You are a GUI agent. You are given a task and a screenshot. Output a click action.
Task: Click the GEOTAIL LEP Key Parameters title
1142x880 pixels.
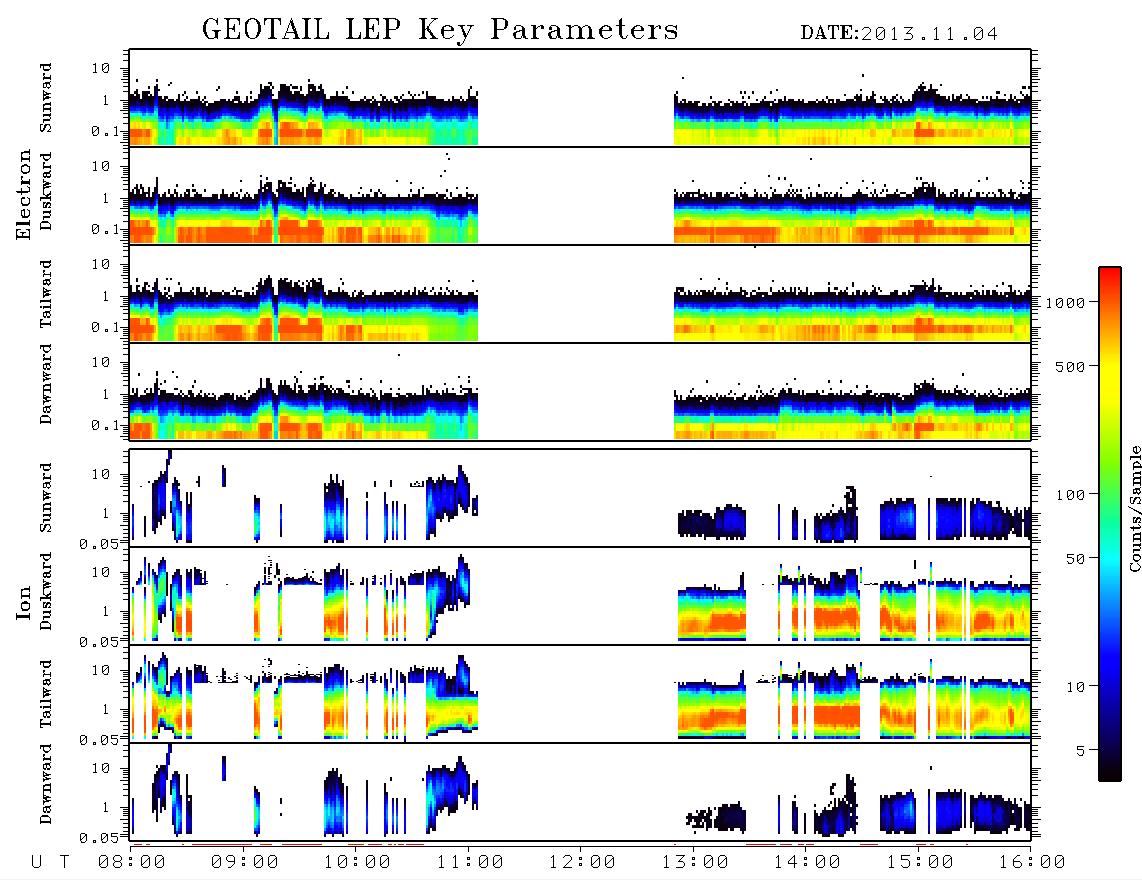pyautogui.click(x=440, y=30)
